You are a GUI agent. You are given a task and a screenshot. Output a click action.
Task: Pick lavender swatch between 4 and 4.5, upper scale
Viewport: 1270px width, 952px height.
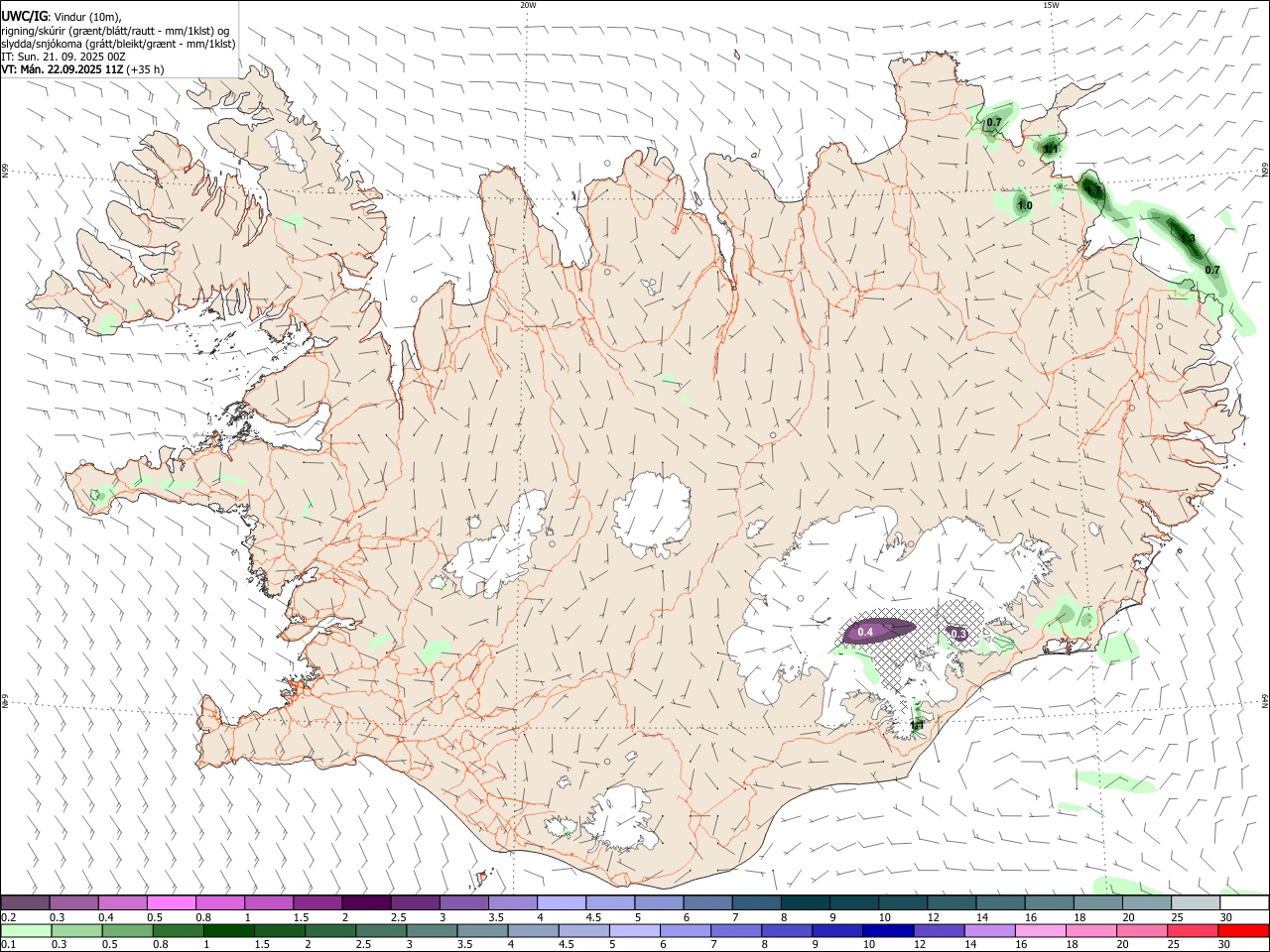(562, 903)
